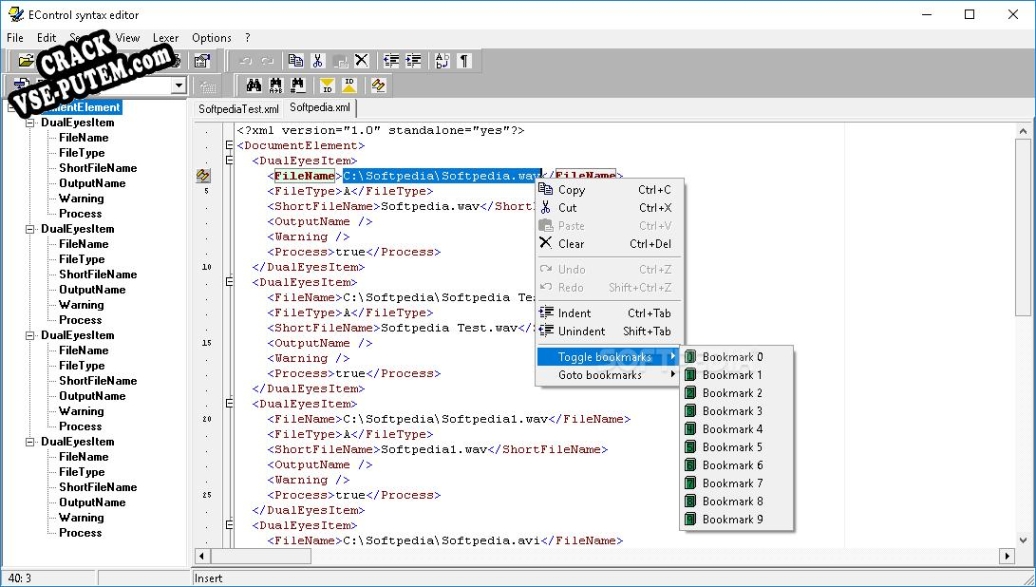The image size is (1036, 587).
Task: Toggle Bookmark 2 in the submenu
Action: coord(736,393)
